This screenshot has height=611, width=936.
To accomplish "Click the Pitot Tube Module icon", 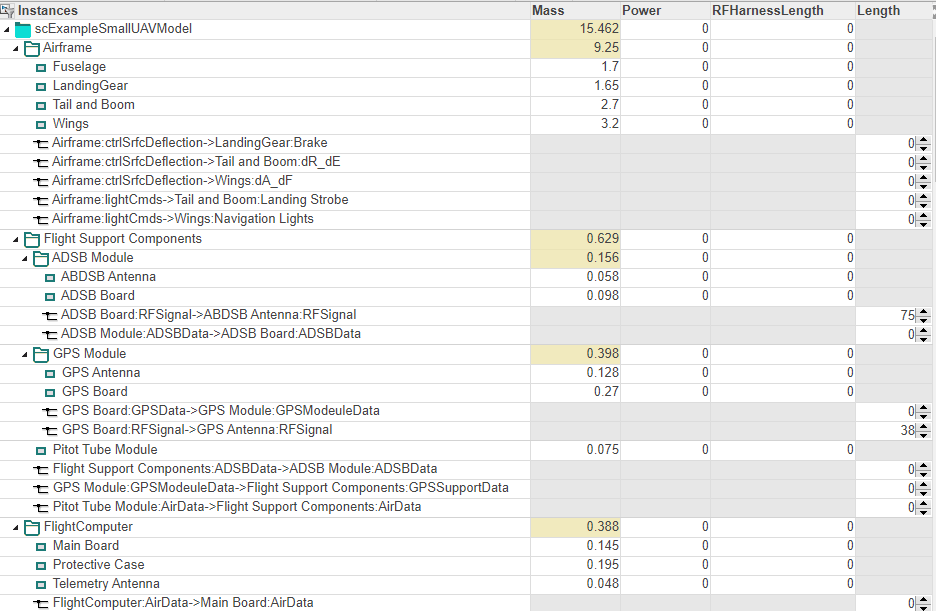I will (x=41, y=450).
